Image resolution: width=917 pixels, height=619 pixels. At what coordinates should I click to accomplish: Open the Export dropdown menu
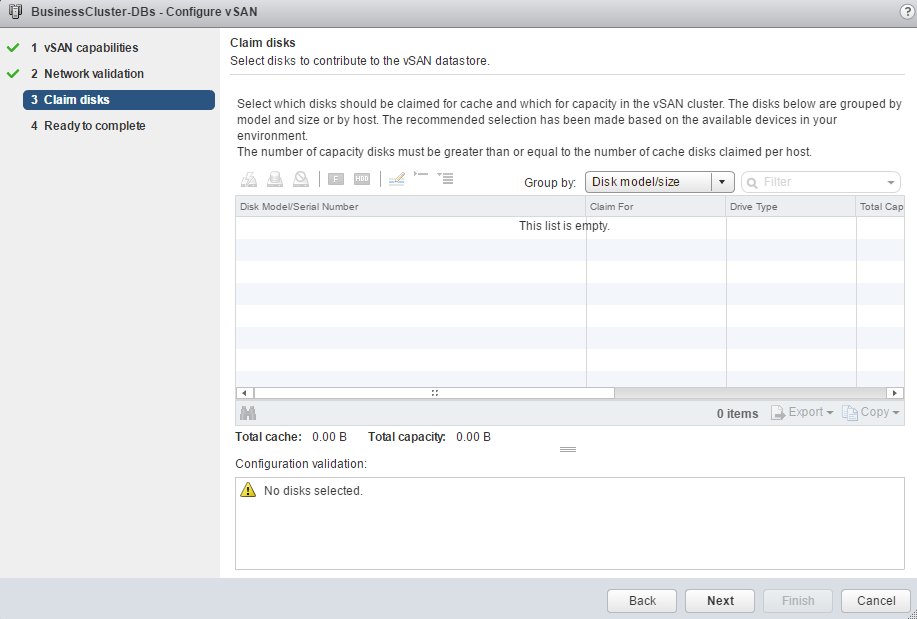pyautogui.click(x=802, y=413)
